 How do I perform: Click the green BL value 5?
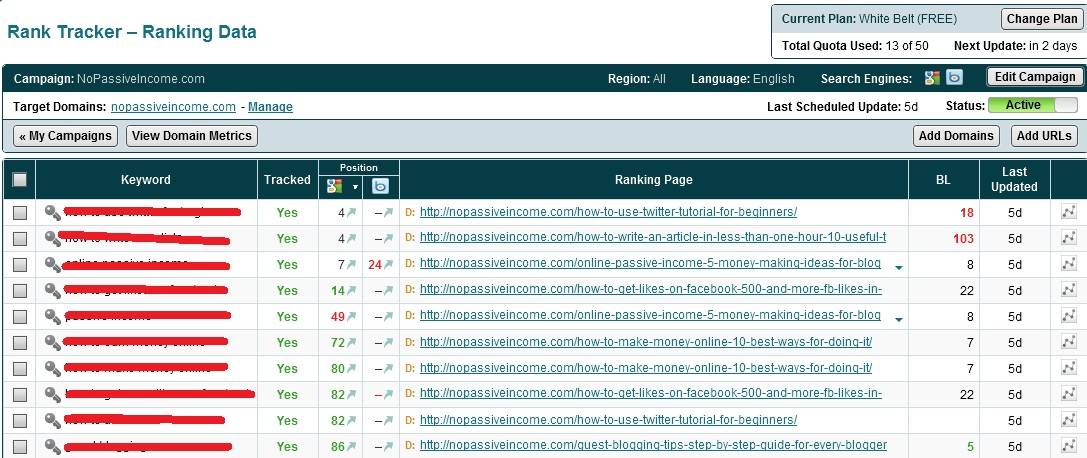[x=971, y=447]
